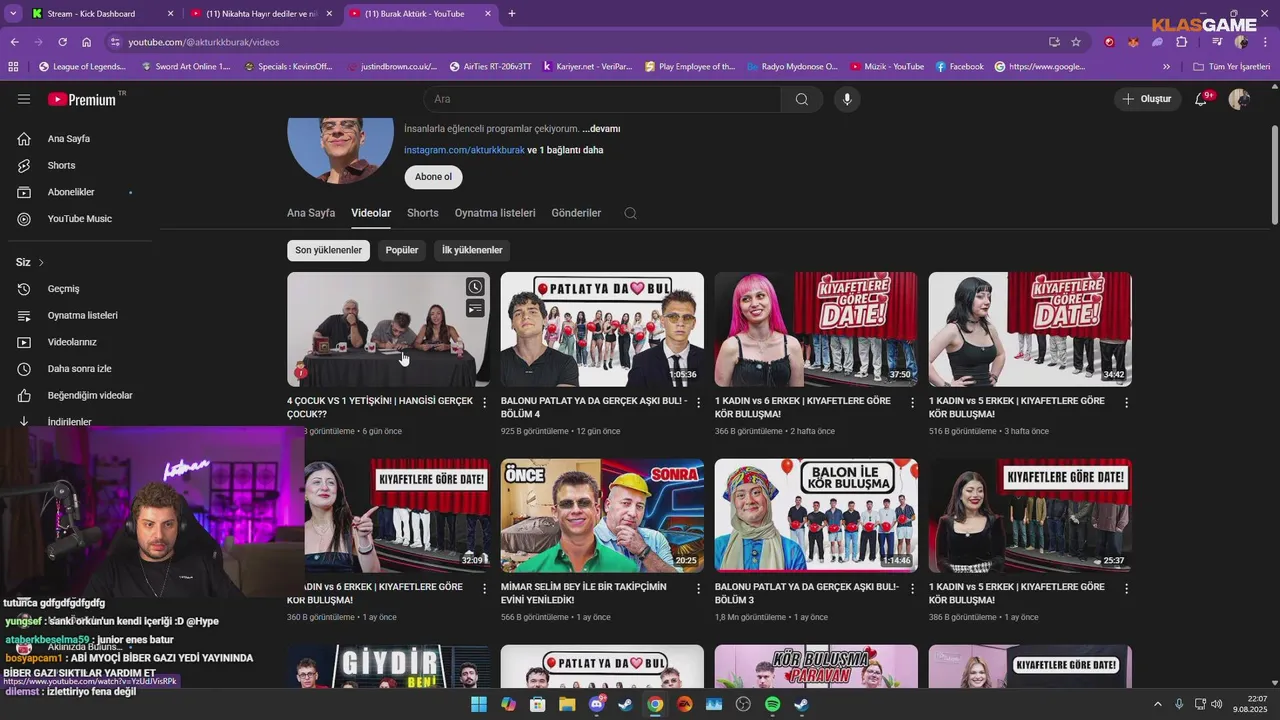Click the magnifier search button
1280x720 pixels.
click(802, 99)
